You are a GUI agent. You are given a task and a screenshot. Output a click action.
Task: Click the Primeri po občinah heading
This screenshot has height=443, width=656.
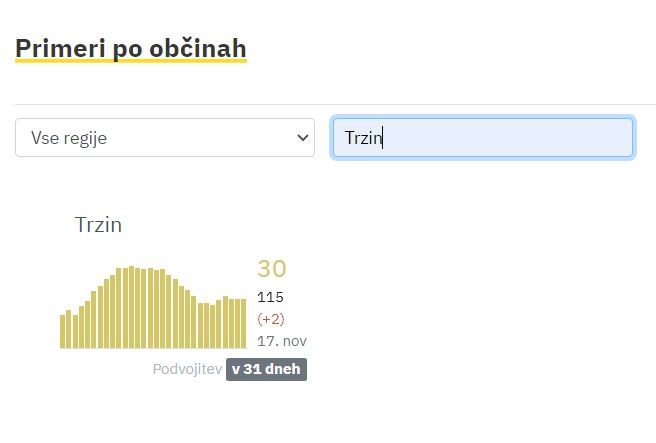point(131,47)
